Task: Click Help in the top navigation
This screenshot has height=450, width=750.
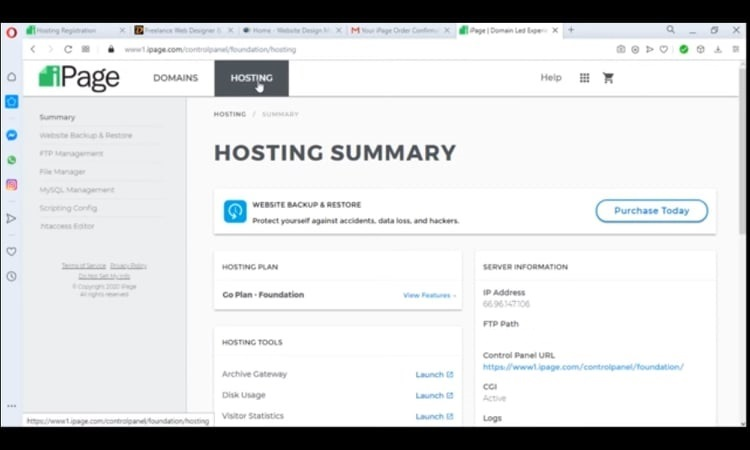Action: 551,77
